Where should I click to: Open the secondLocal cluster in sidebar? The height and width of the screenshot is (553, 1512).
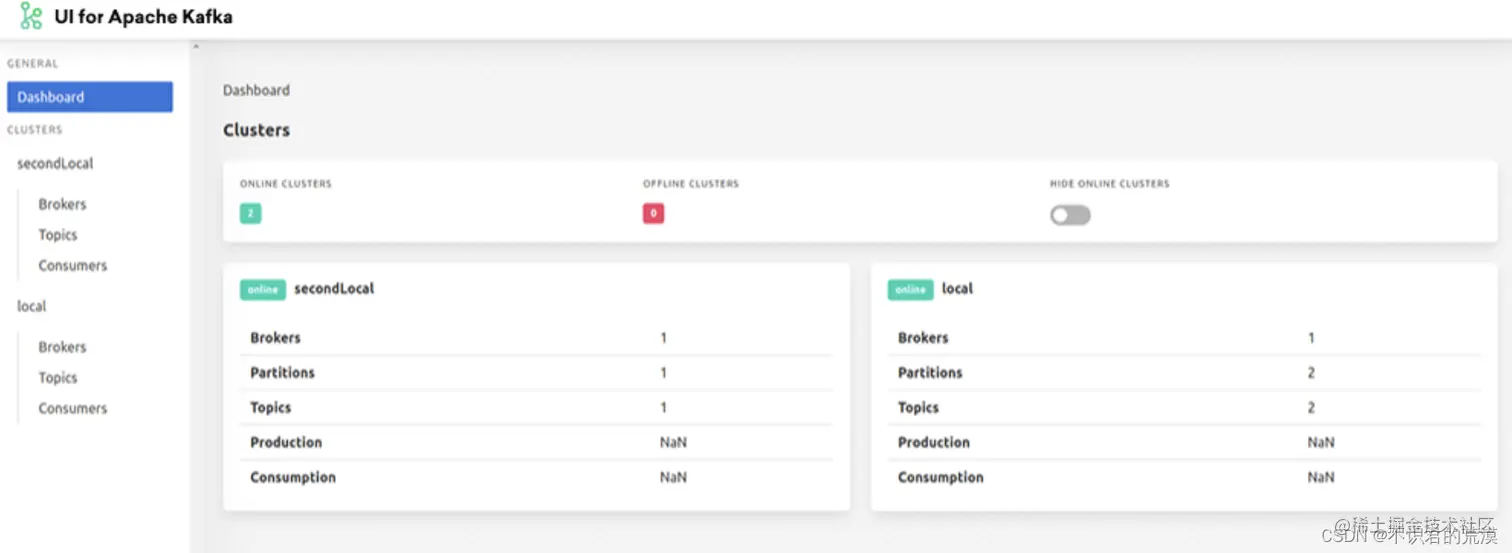coord(55,163)
